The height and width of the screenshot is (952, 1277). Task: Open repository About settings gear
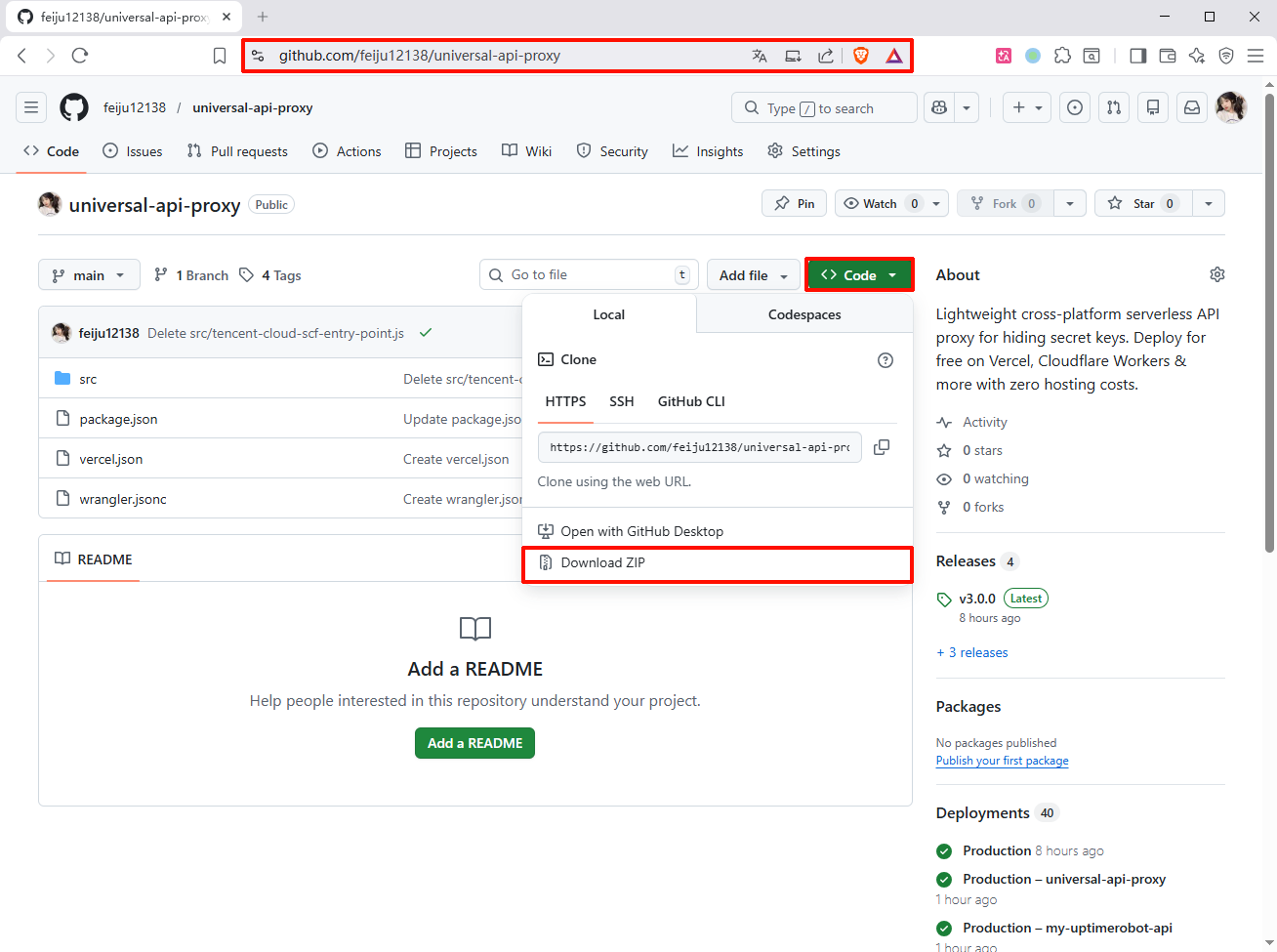tap(1216, 275)
